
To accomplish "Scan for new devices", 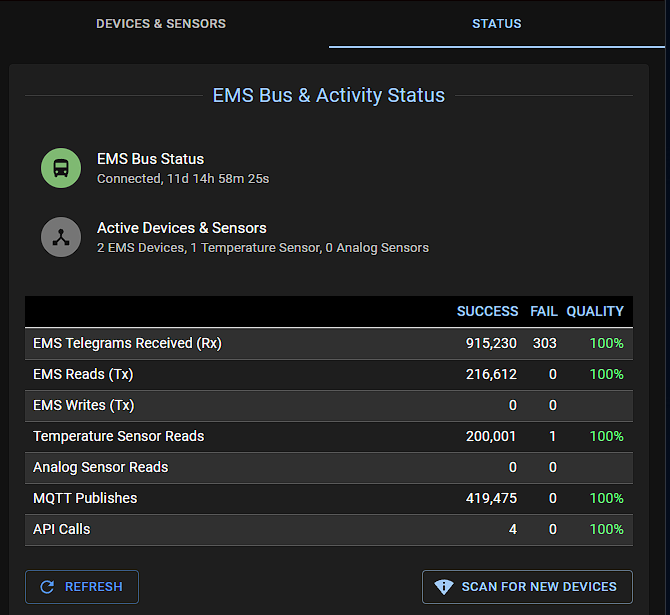I will coord(527,587).
